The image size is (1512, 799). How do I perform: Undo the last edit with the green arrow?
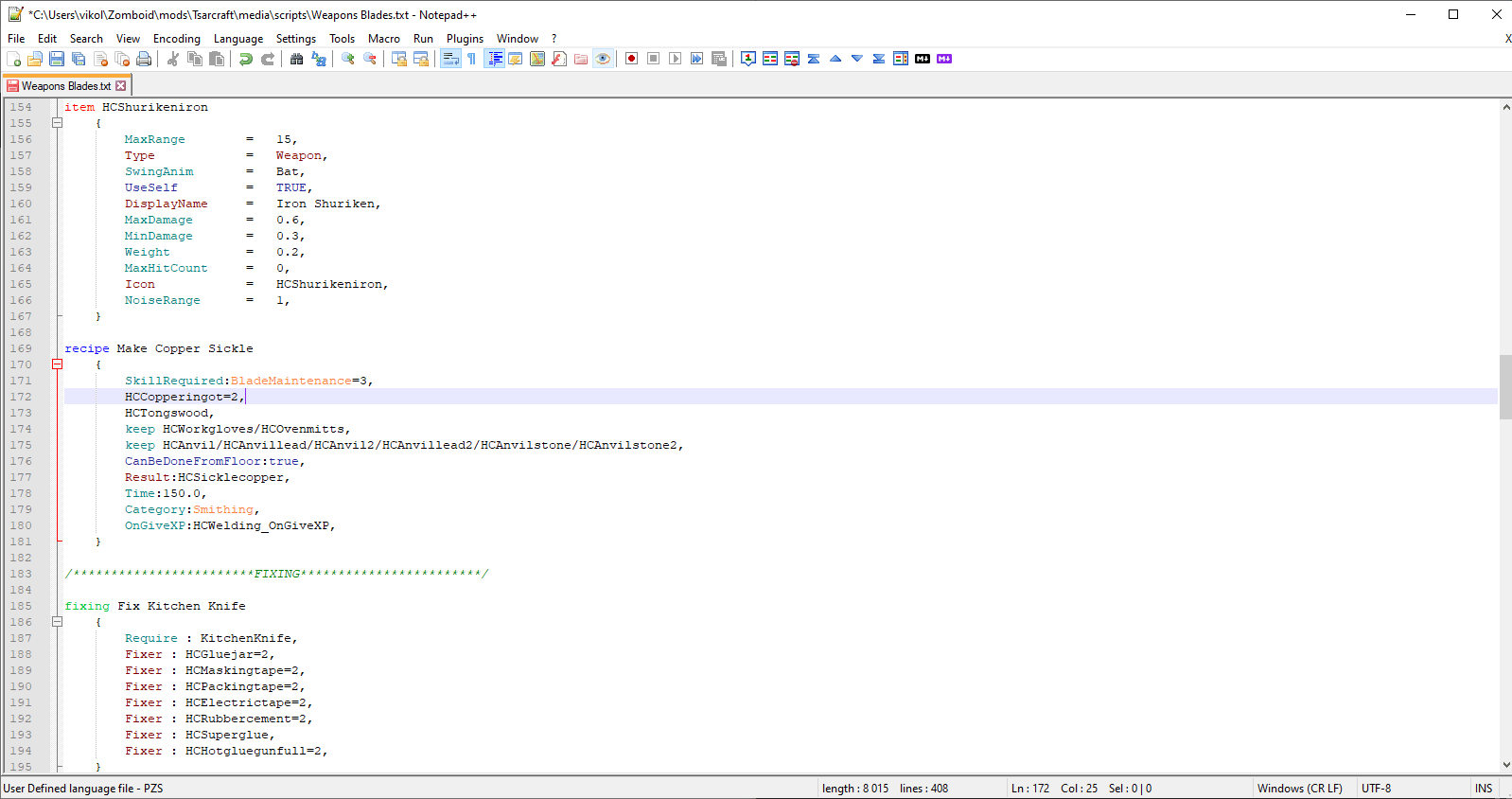246,59
